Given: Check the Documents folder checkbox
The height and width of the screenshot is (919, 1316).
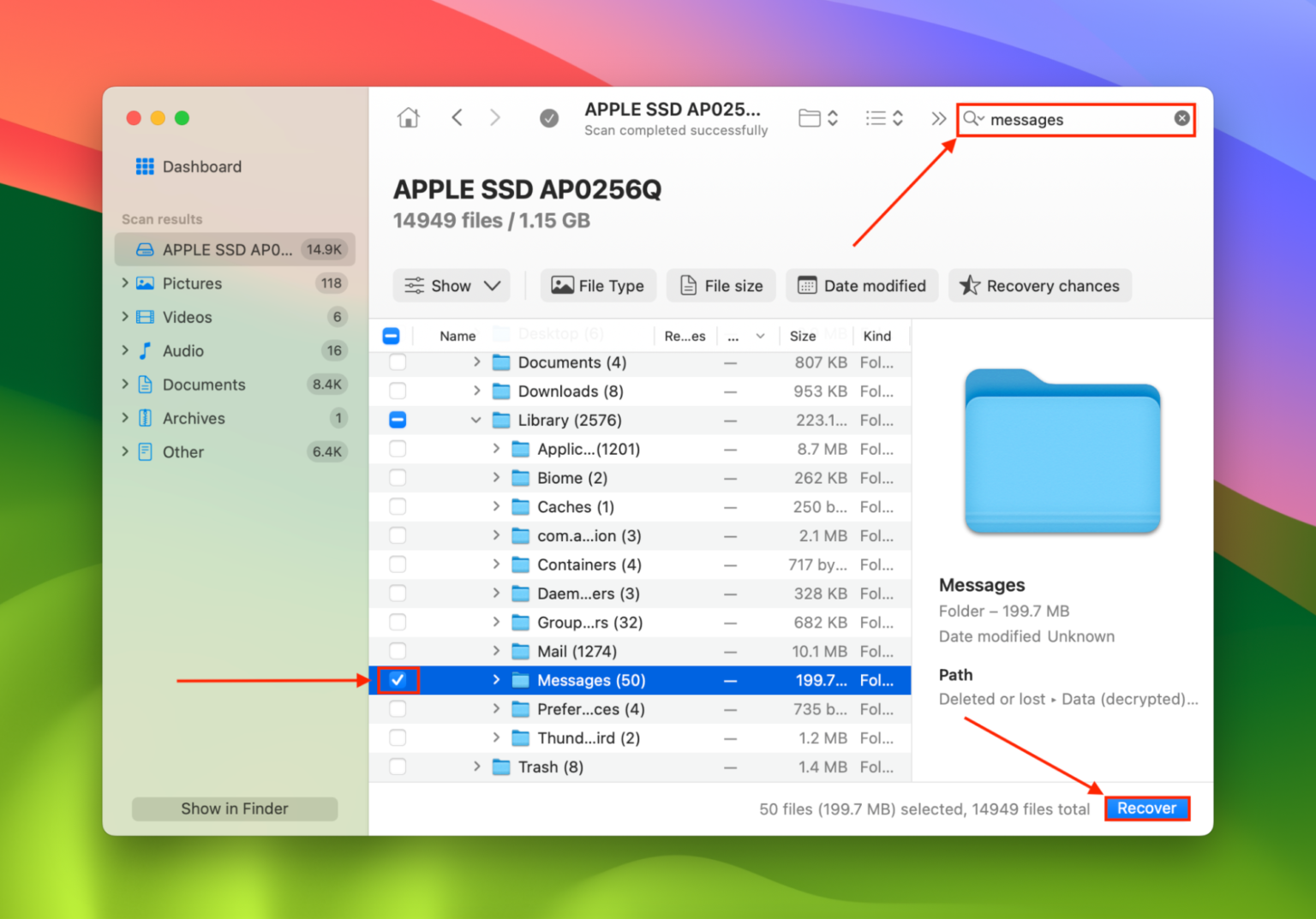Looking at the screenshot, I should tap(398, 362).
